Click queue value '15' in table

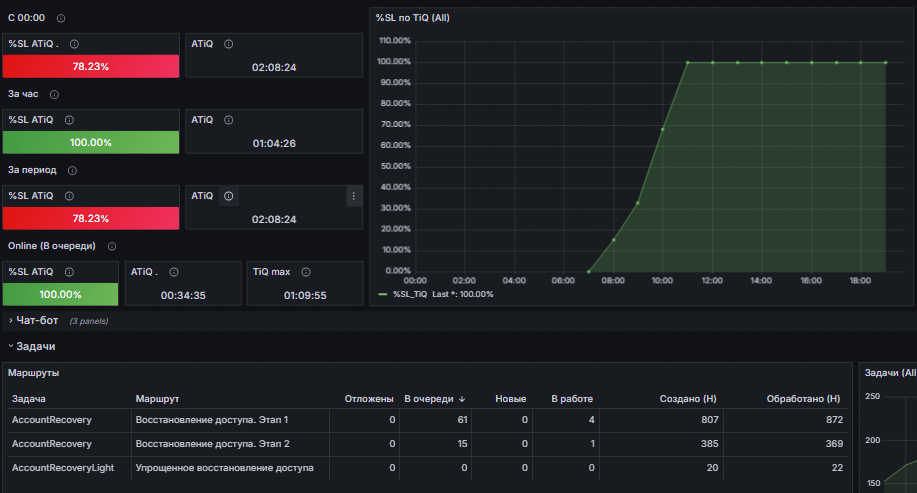(462, 444)
